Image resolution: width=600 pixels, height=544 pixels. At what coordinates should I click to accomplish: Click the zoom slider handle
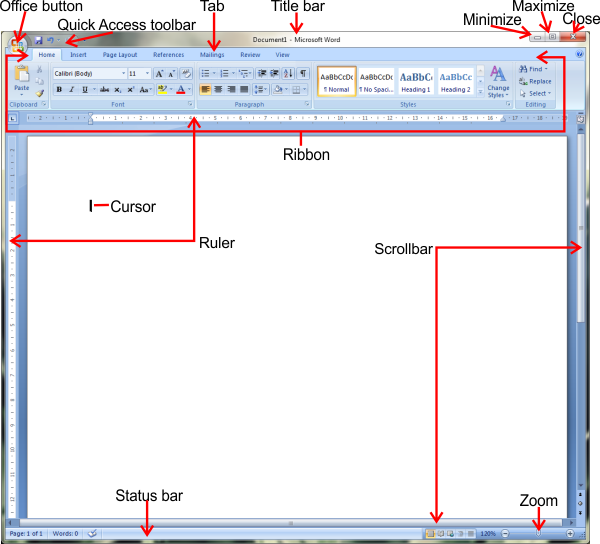[x=538, y=533]
